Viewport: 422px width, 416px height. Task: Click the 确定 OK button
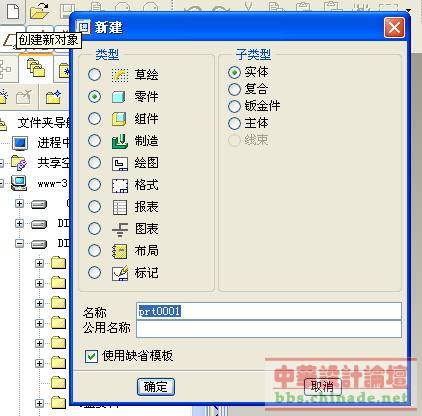click(156, 387)
